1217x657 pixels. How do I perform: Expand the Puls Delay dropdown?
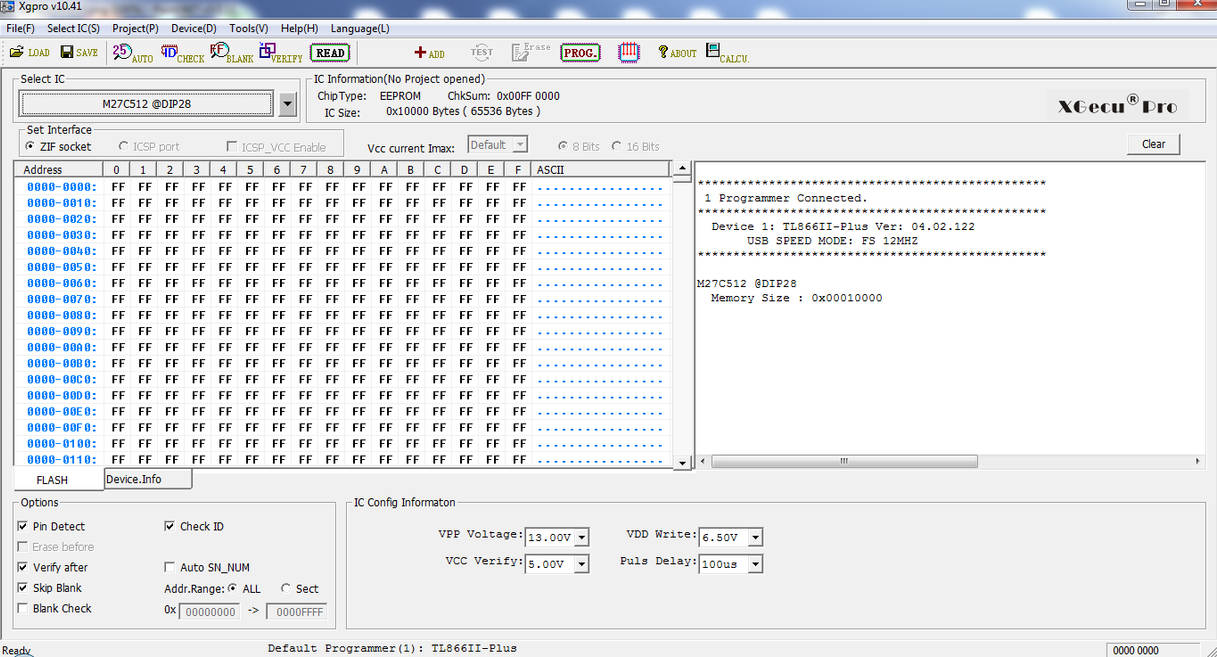click(x=755, y=564)
